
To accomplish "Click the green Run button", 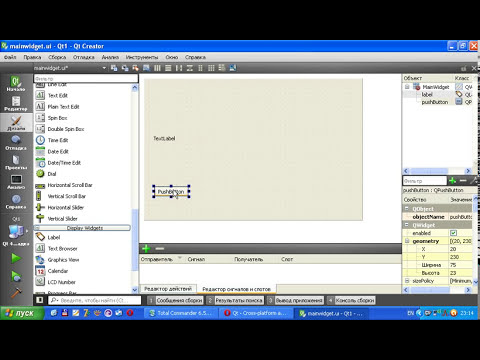I will point(16,258).
